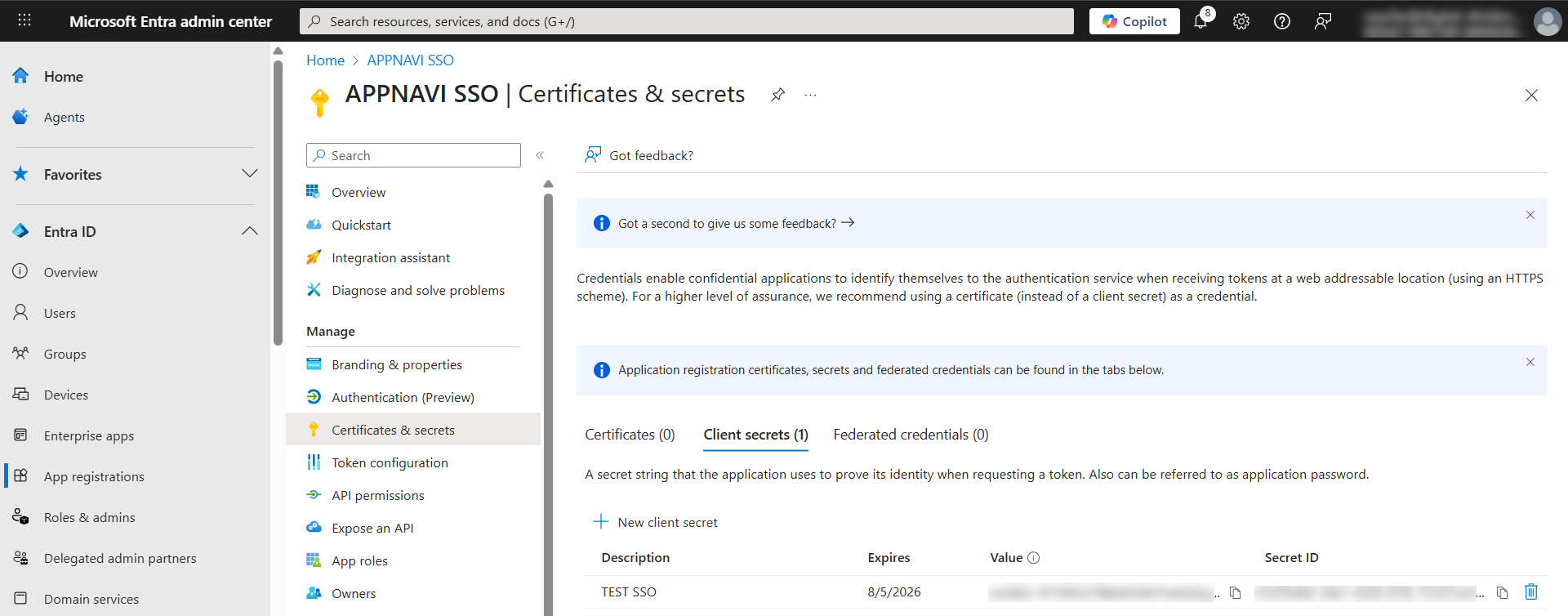The image size is (1568, 616).
Task: Open Delegated admin partners
Action: pos(120,558)
